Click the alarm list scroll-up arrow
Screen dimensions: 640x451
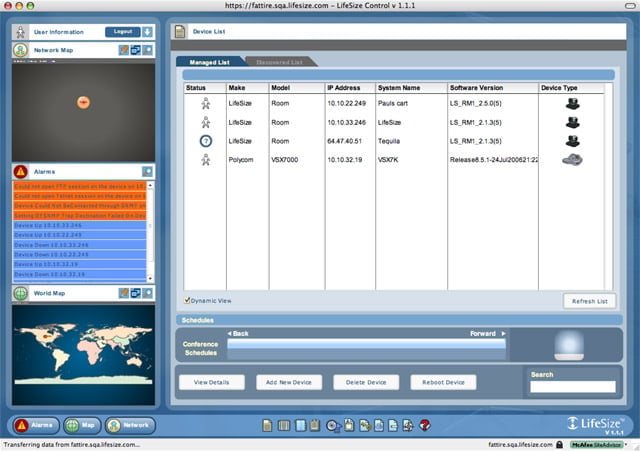[x=150, y=185]
